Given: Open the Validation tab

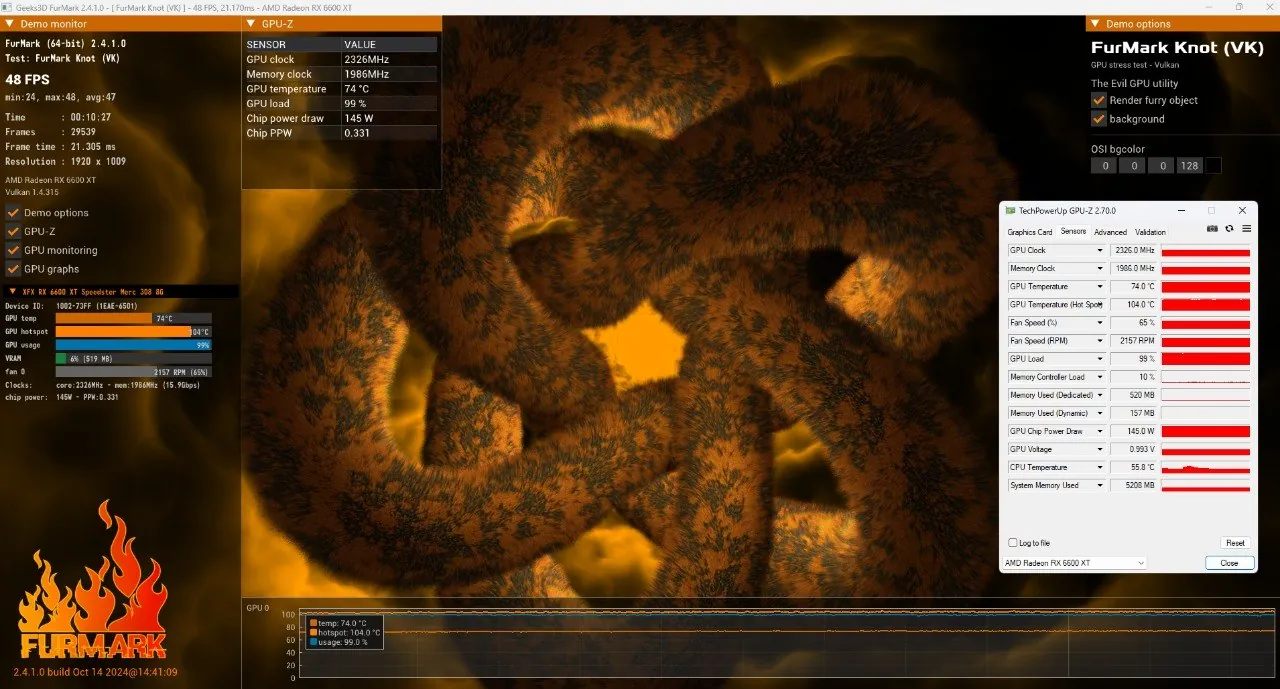Looking at the screenshot, I should [1150, 232].
